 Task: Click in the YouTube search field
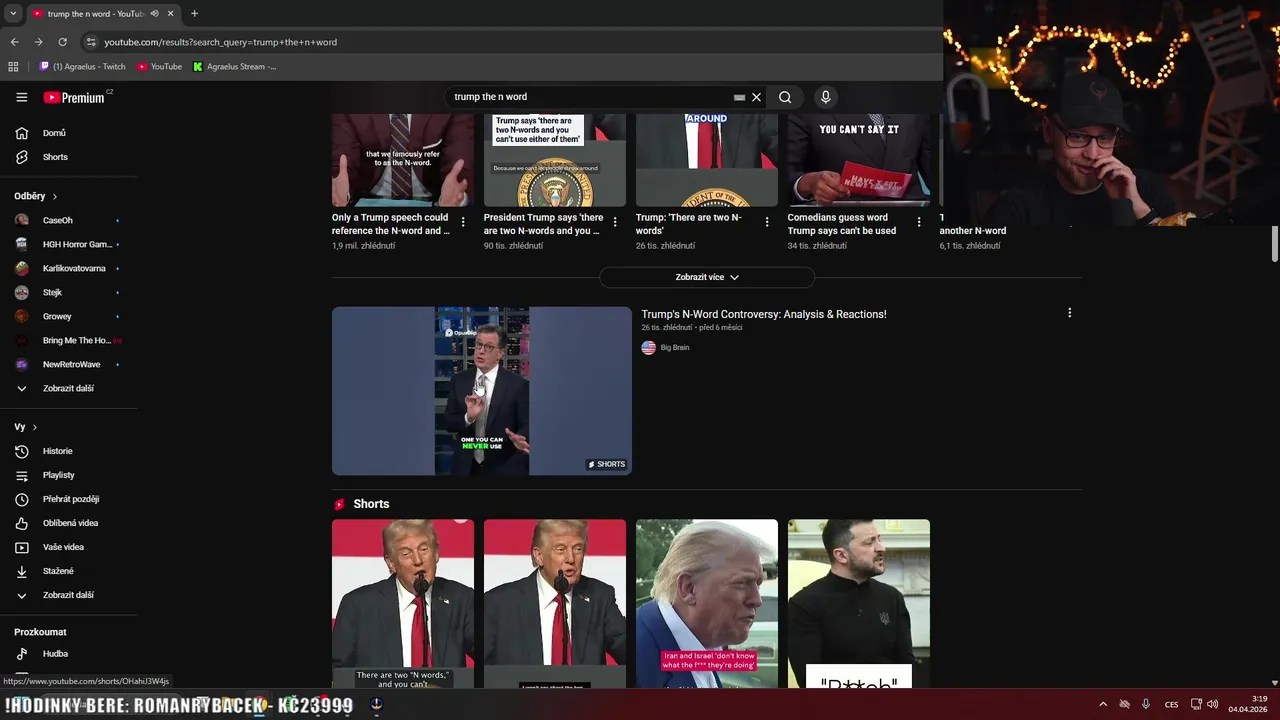click(590, 97)
